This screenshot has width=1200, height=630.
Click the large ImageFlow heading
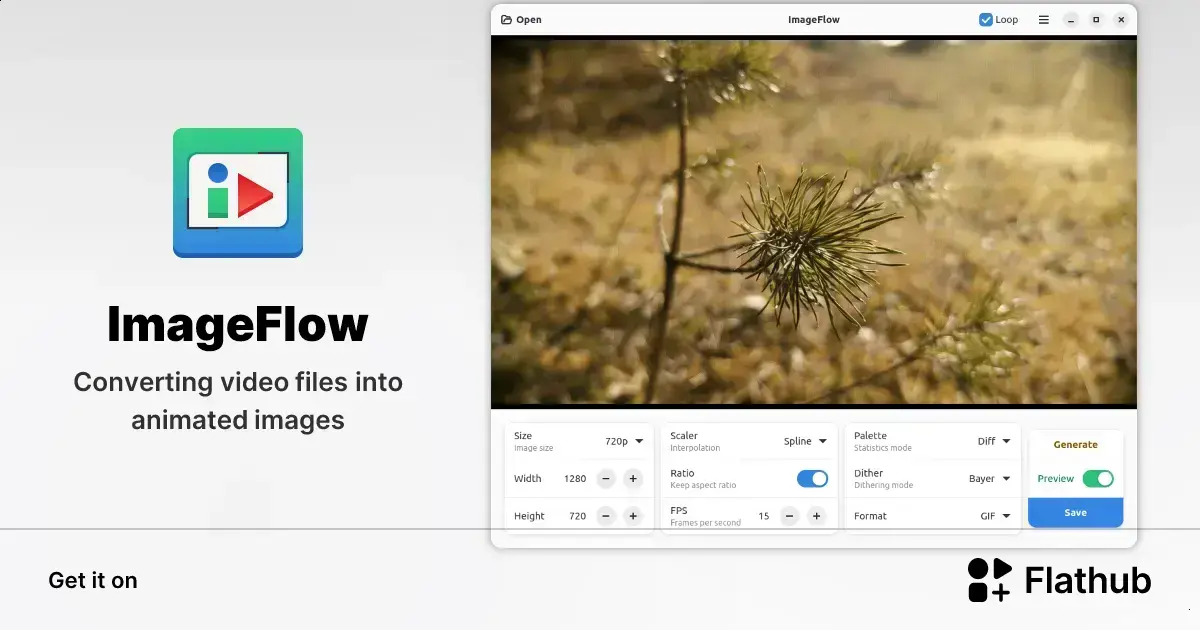click(238, 325)
